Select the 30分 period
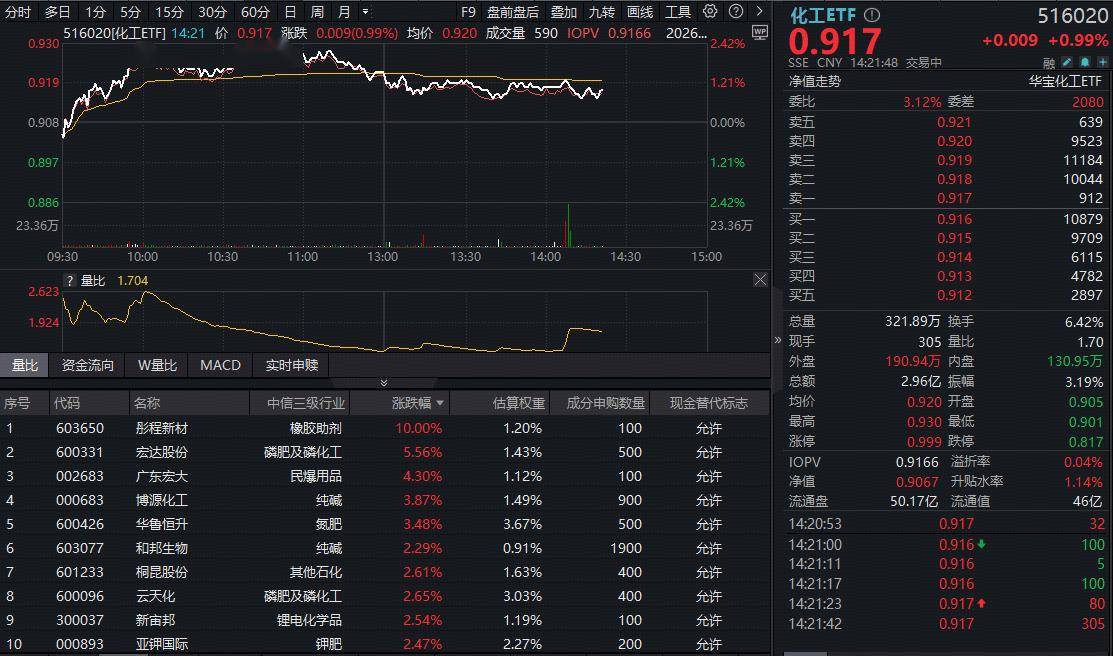Screen dimensions: 1113x656 (212, 12)
